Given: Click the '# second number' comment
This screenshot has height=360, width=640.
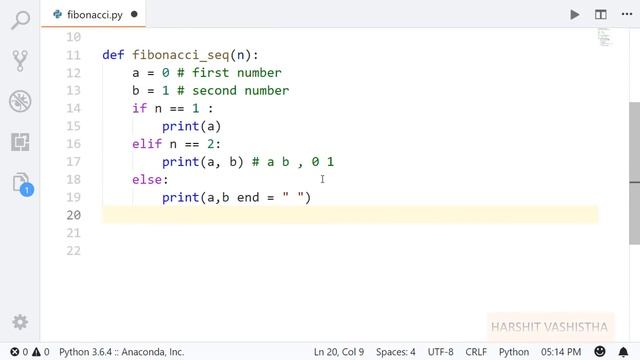Looking at the screenshot, I should pos(233,91).
